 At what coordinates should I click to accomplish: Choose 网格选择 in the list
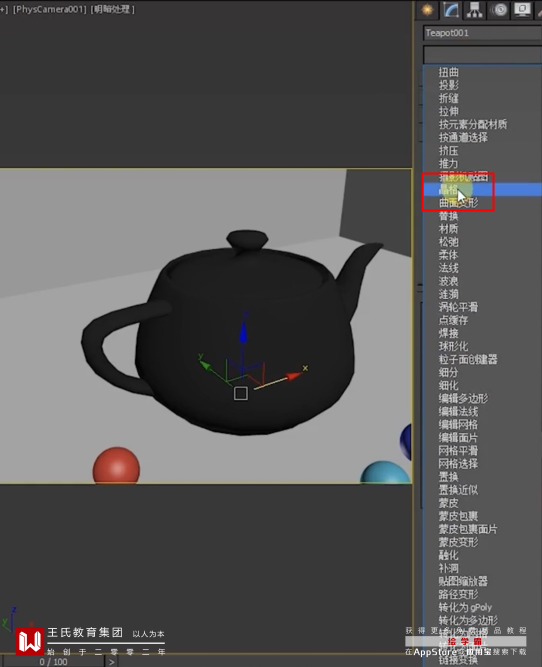coord(458,464)
